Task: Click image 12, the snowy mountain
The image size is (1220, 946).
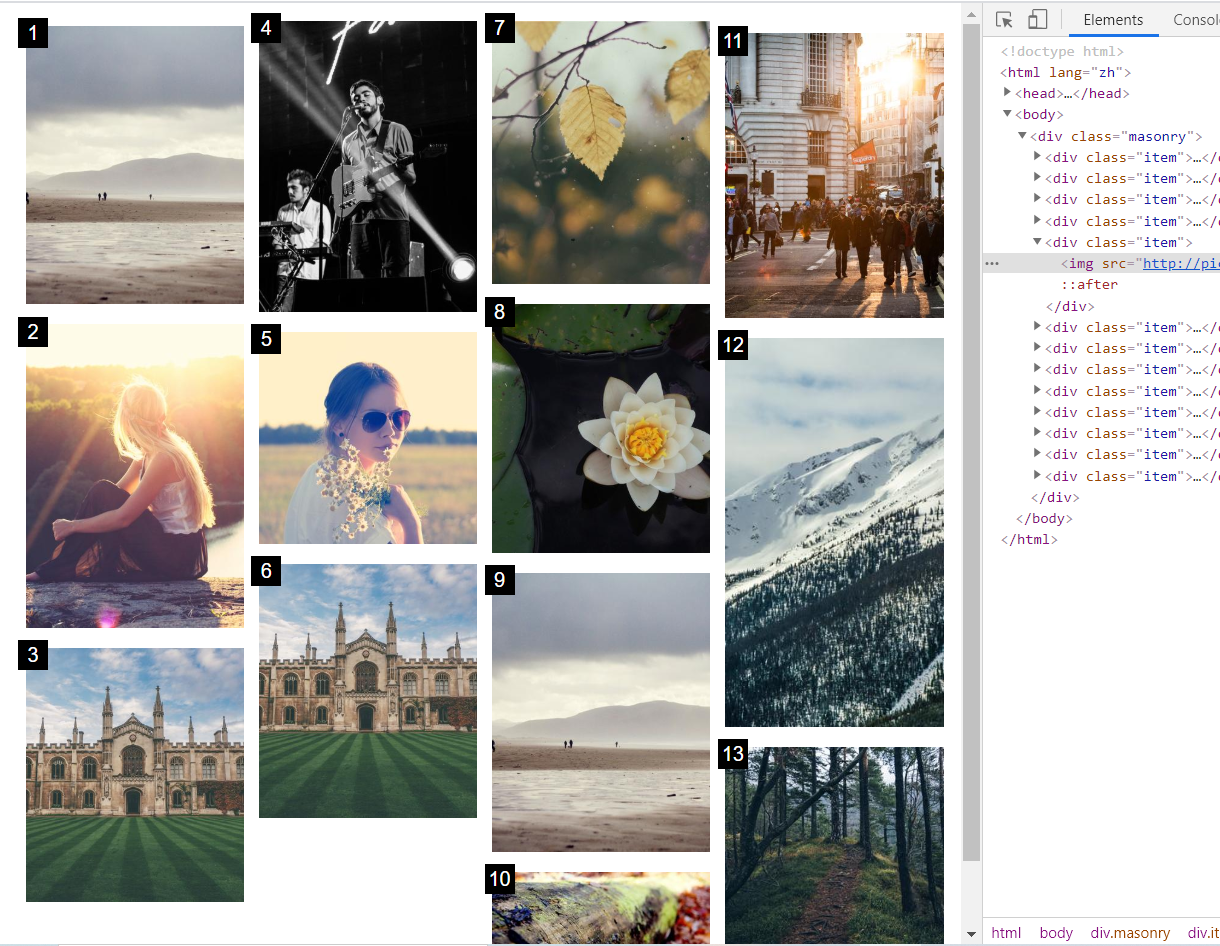Action: [x=834, y=532]
